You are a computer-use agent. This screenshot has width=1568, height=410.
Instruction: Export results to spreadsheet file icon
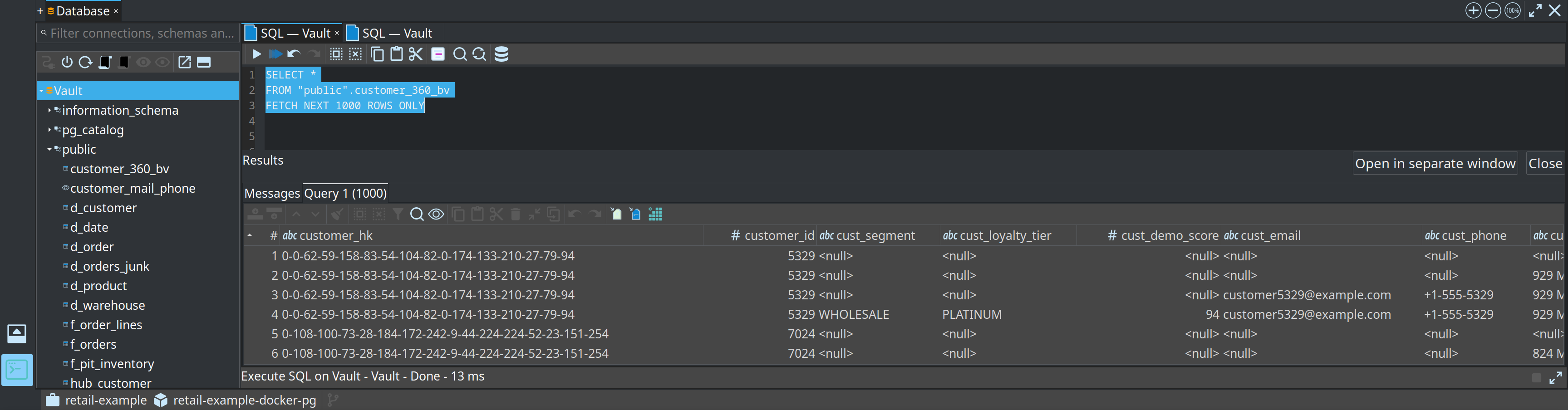point(617,214)
